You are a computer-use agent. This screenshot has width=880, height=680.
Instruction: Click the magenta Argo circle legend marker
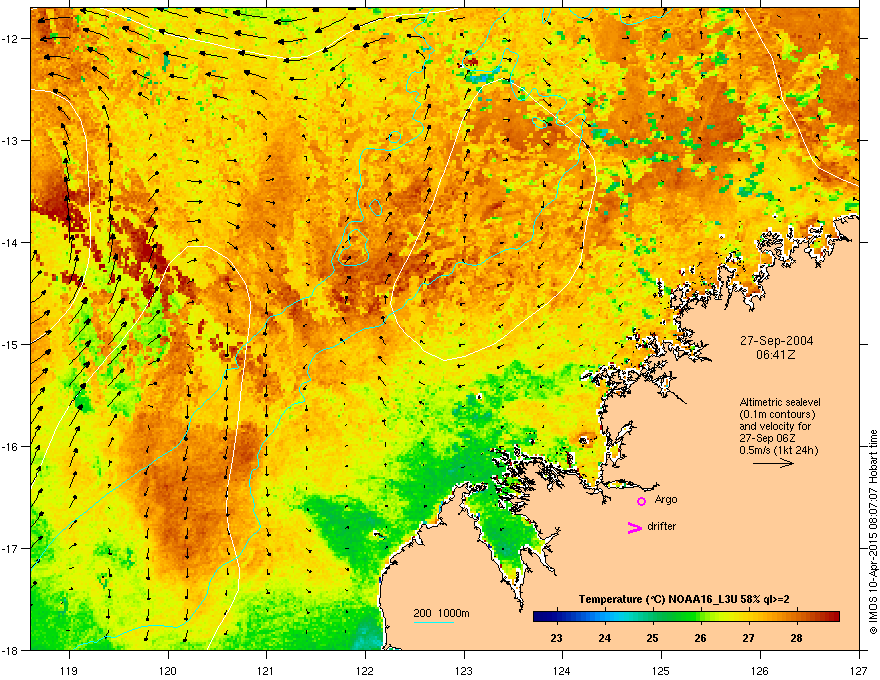coord(641,501)
